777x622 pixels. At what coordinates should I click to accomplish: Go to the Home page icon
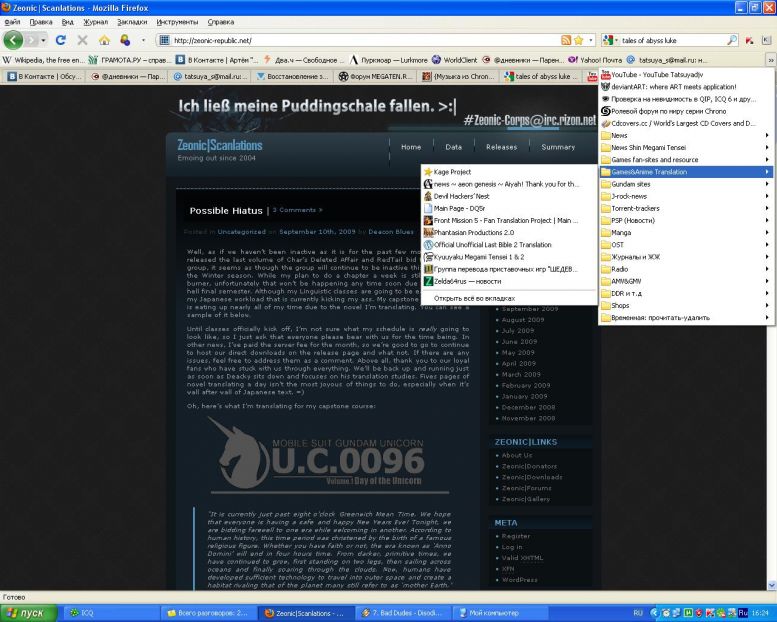point(104,40)
